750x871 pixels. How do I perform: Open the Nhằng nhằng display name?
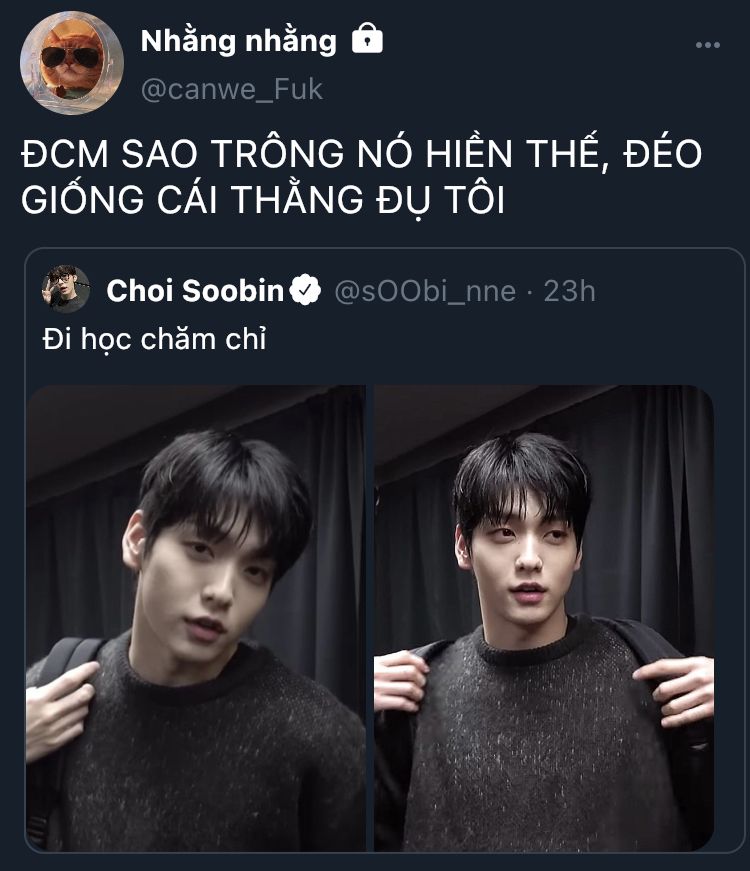pos(238,41)
